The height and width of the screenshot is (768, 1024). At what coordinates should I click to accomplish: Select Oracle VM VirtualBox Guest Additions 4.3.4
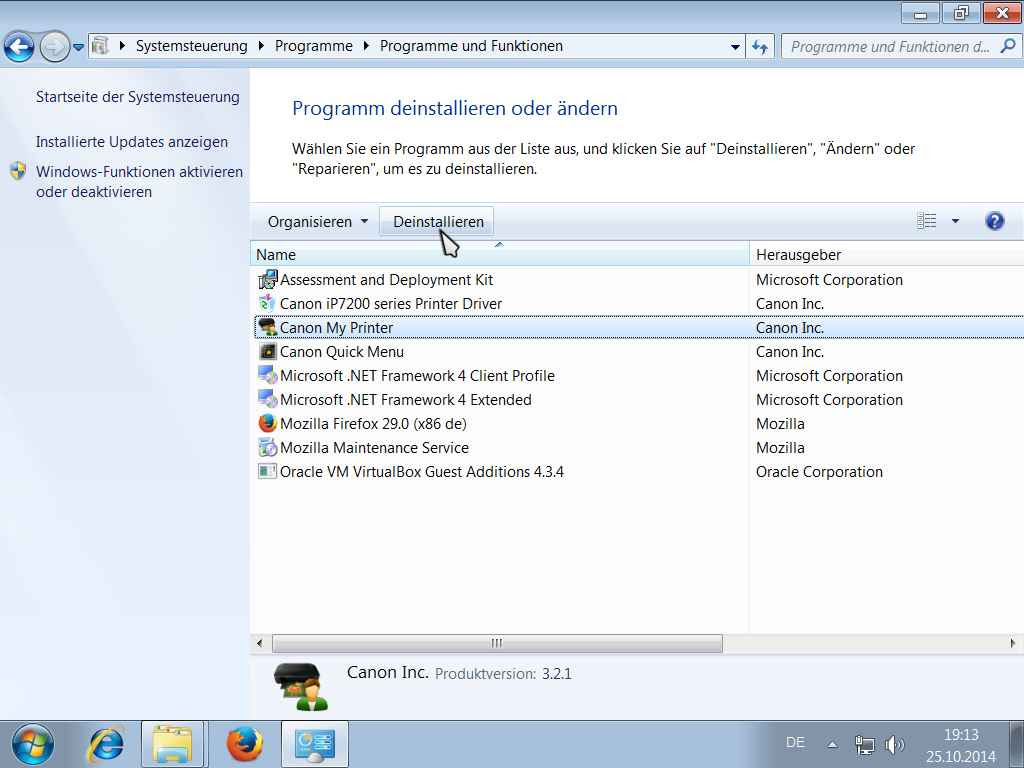(421, 472)
